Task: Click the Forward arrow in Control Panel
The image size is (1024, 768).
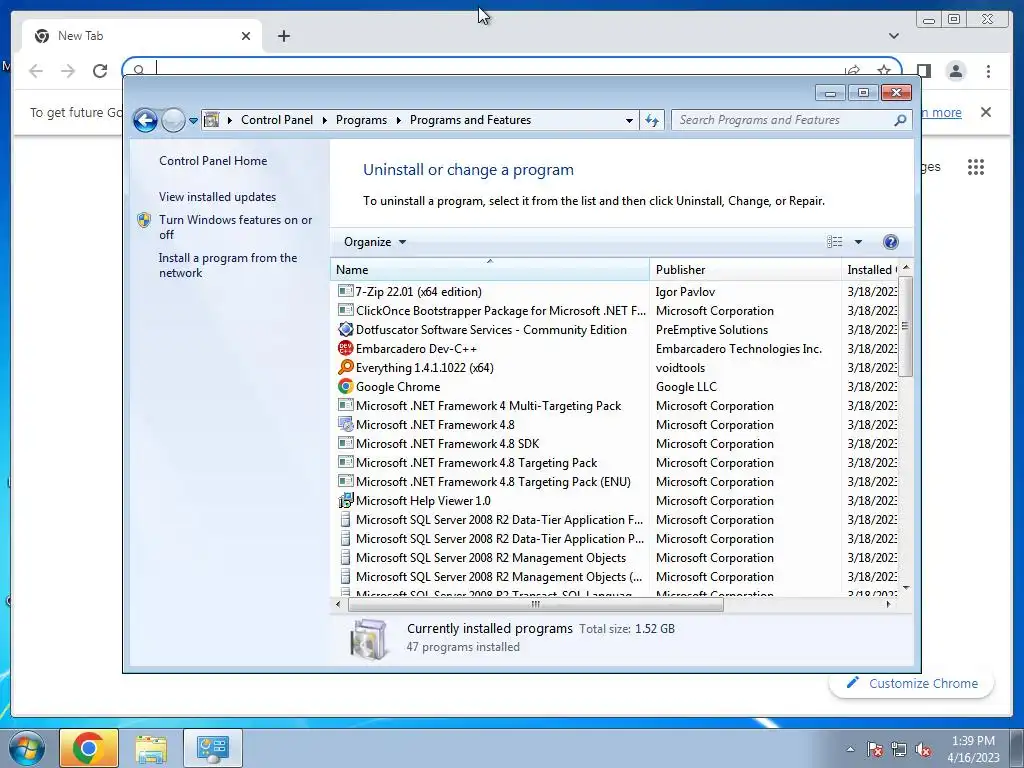Action: (x=173, y=121)
